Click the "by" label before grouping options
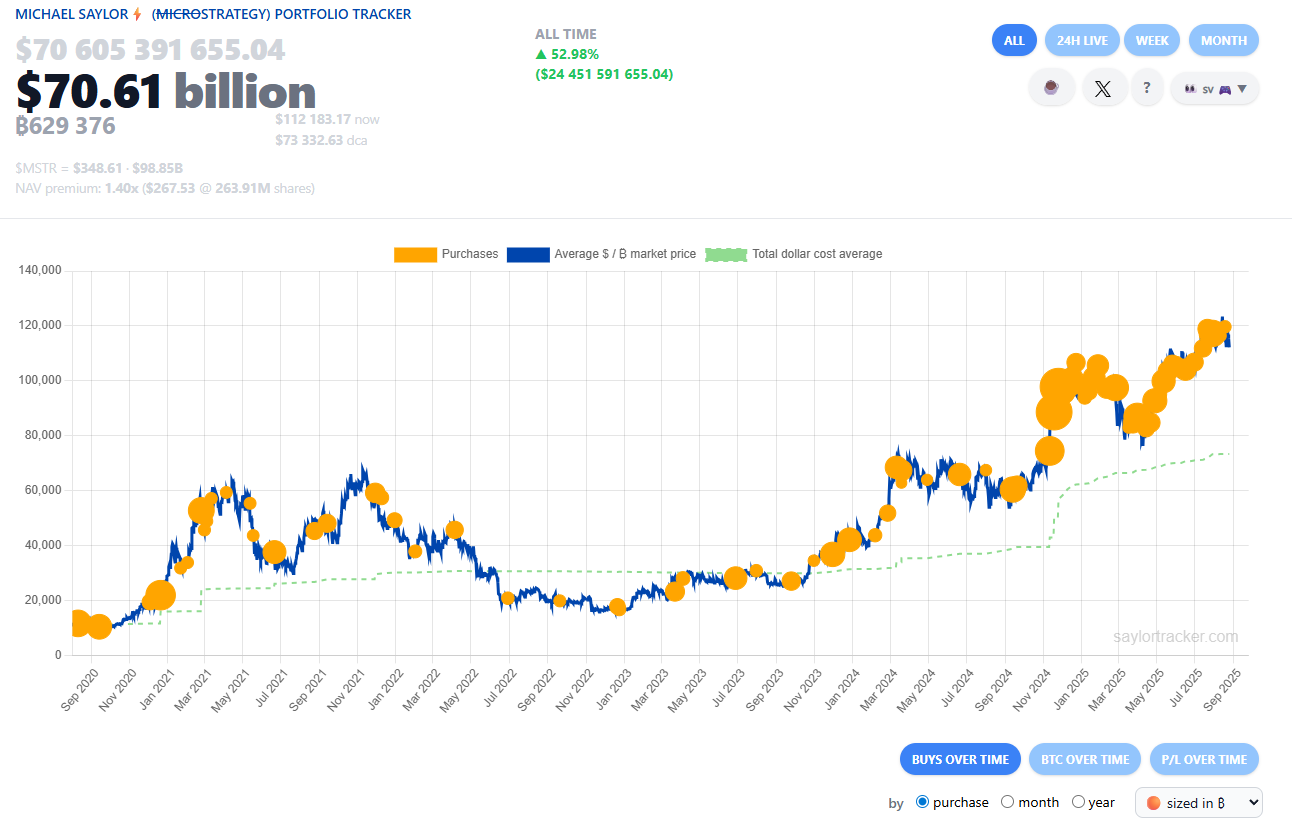 896,803
